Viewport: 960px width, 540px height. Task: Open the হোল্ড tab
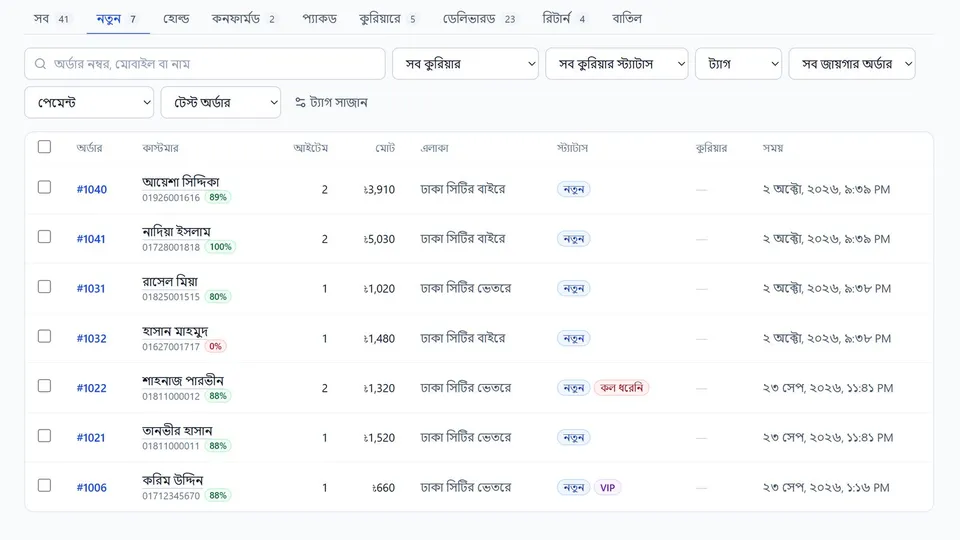click(176, 19)
